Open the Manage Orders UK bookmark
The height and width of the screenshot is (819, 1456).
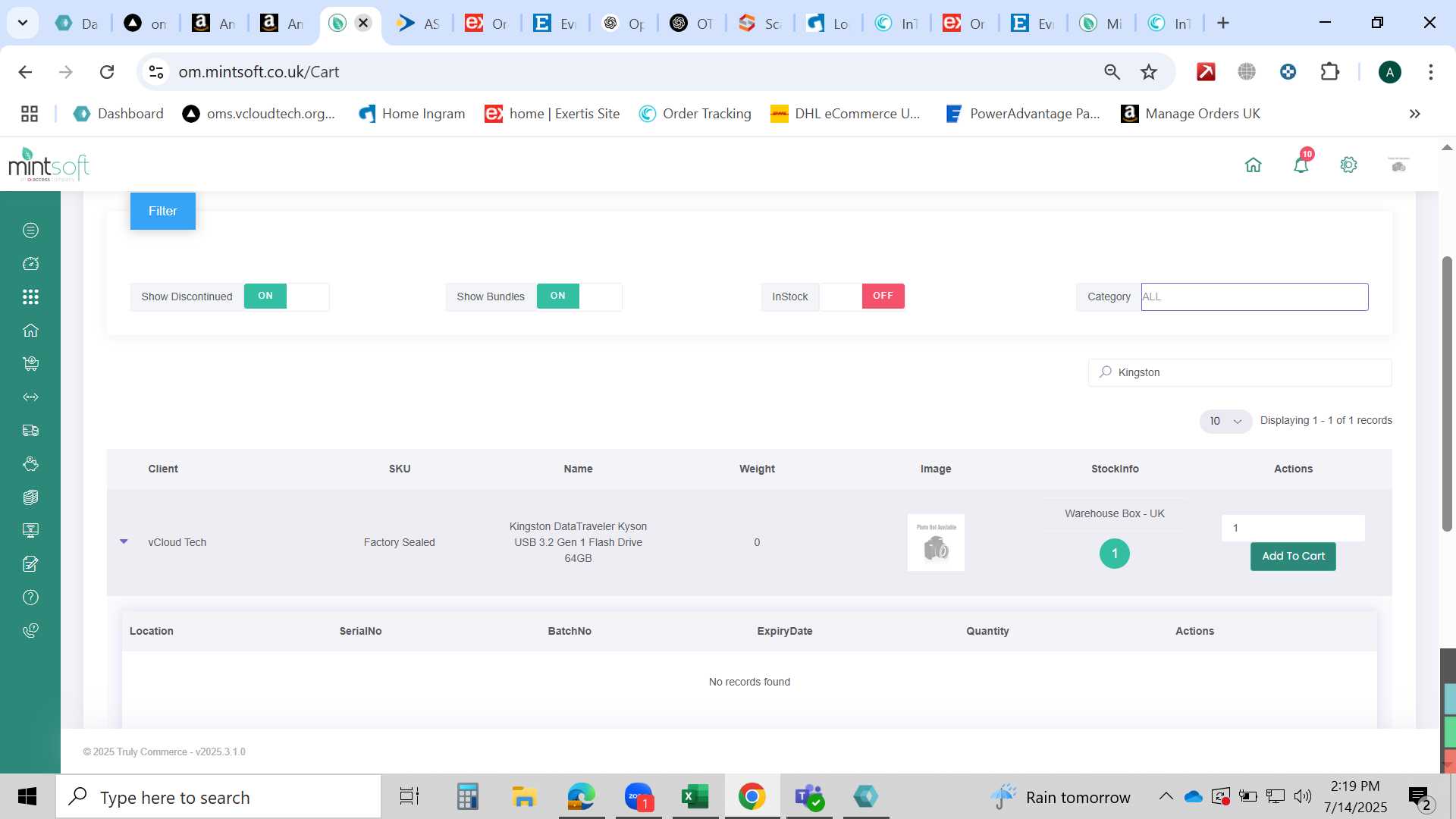coord(1191,114)
